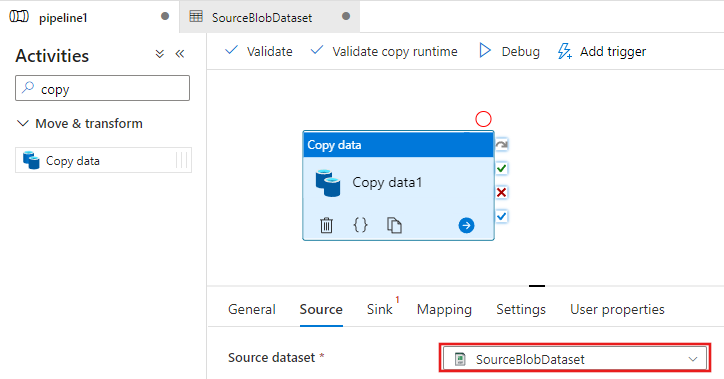Open the Sink tab
Image resolution: width=724 pixels, height=379 pixels.
click(380, 309)
